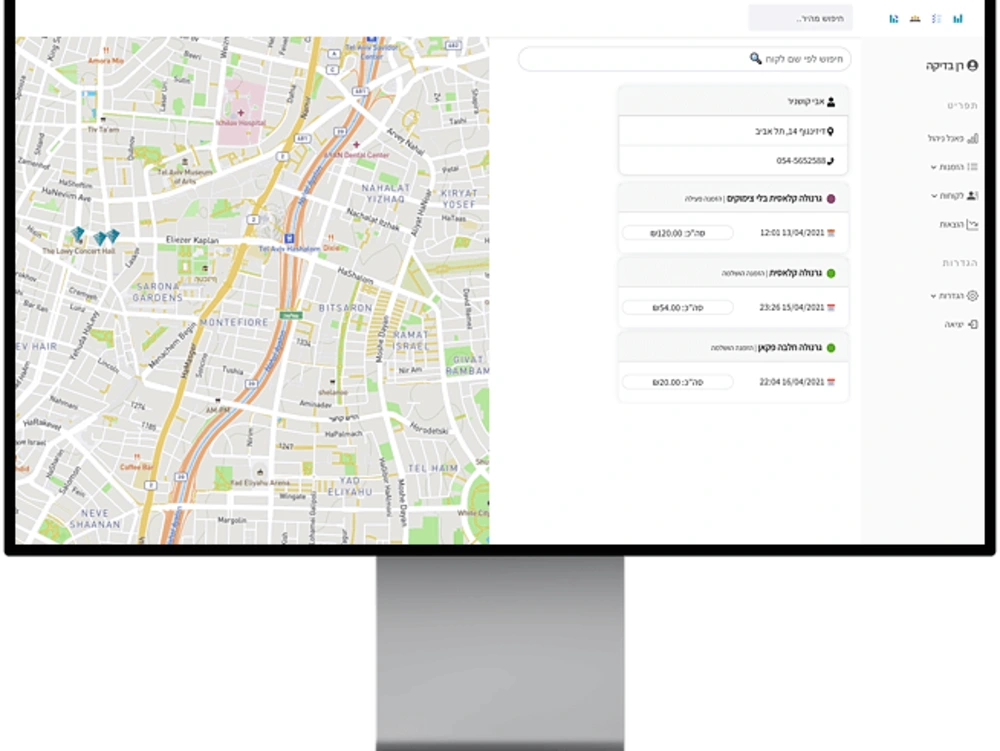The width and height of the screenshot is (1000, 751).
Task: Click the phone icon beside 054-5652588
Action: 830,161
